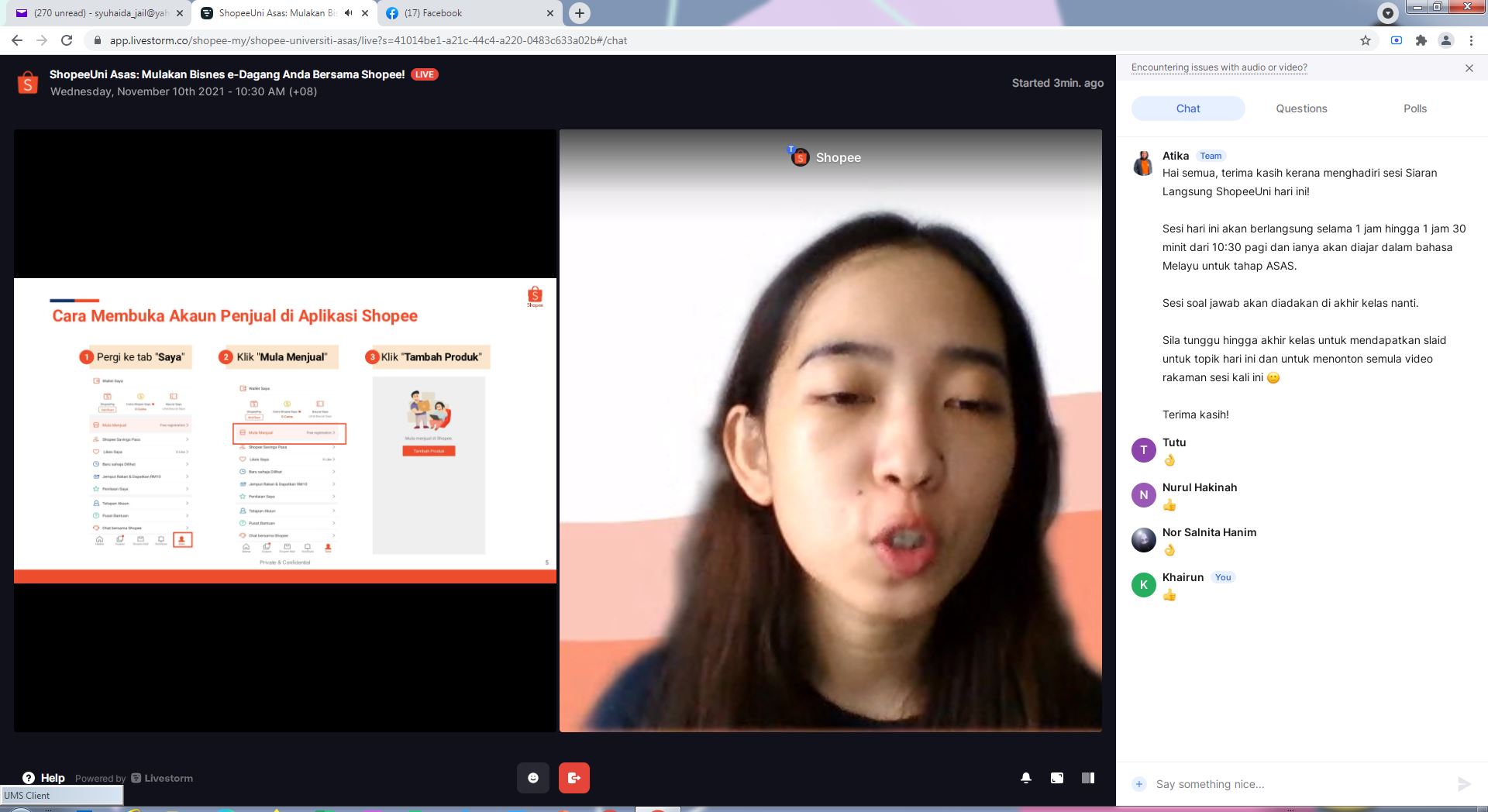
Task: Switch to the Polls tab
Action: 1414,108
